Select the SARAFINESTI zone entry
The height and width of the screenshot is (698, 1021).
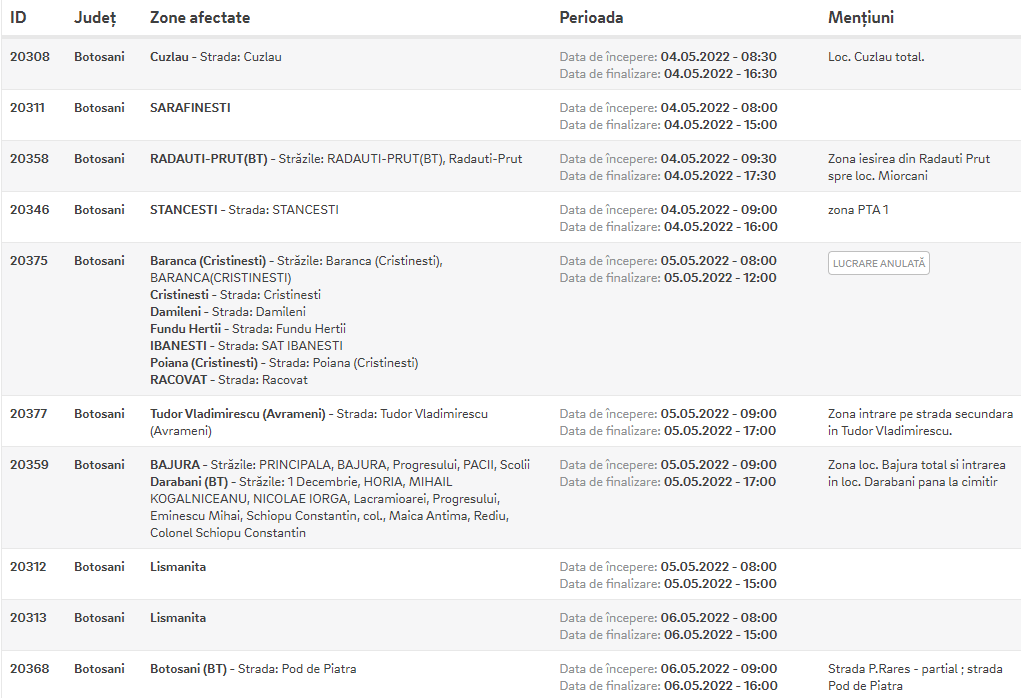(x=190, y=107)
